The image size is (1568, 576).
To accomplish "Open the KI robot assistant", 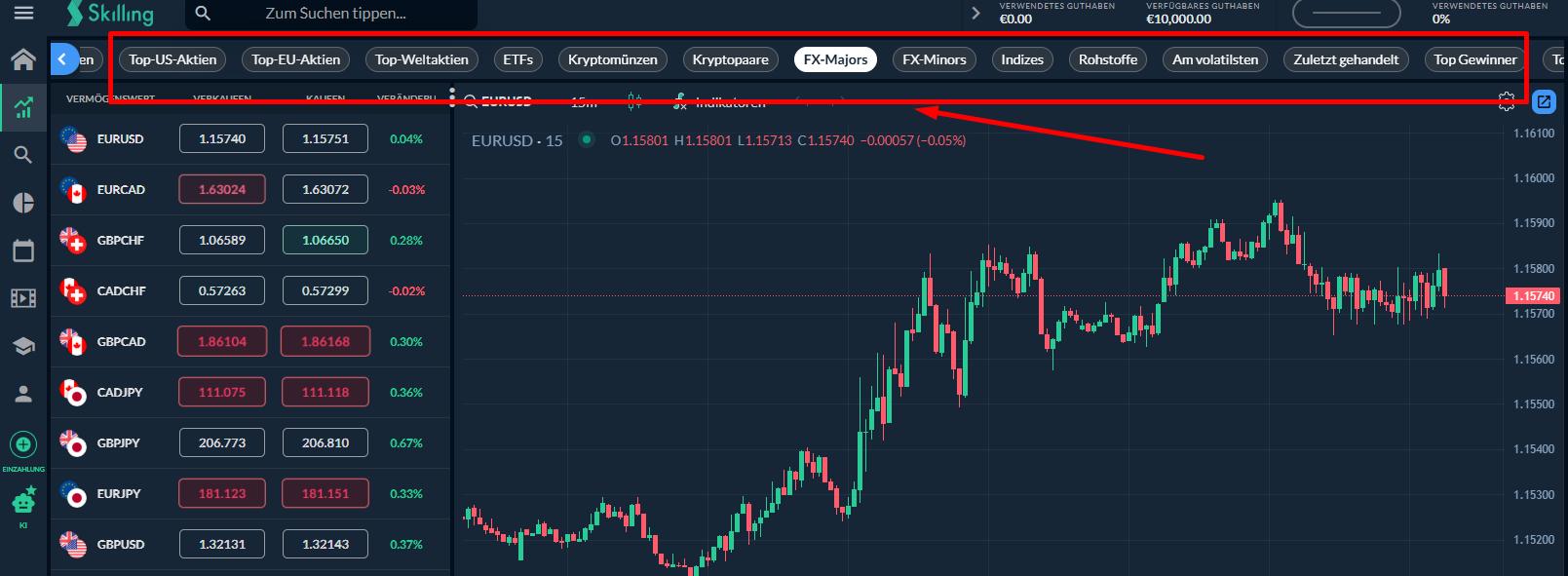I will (23, 503).
